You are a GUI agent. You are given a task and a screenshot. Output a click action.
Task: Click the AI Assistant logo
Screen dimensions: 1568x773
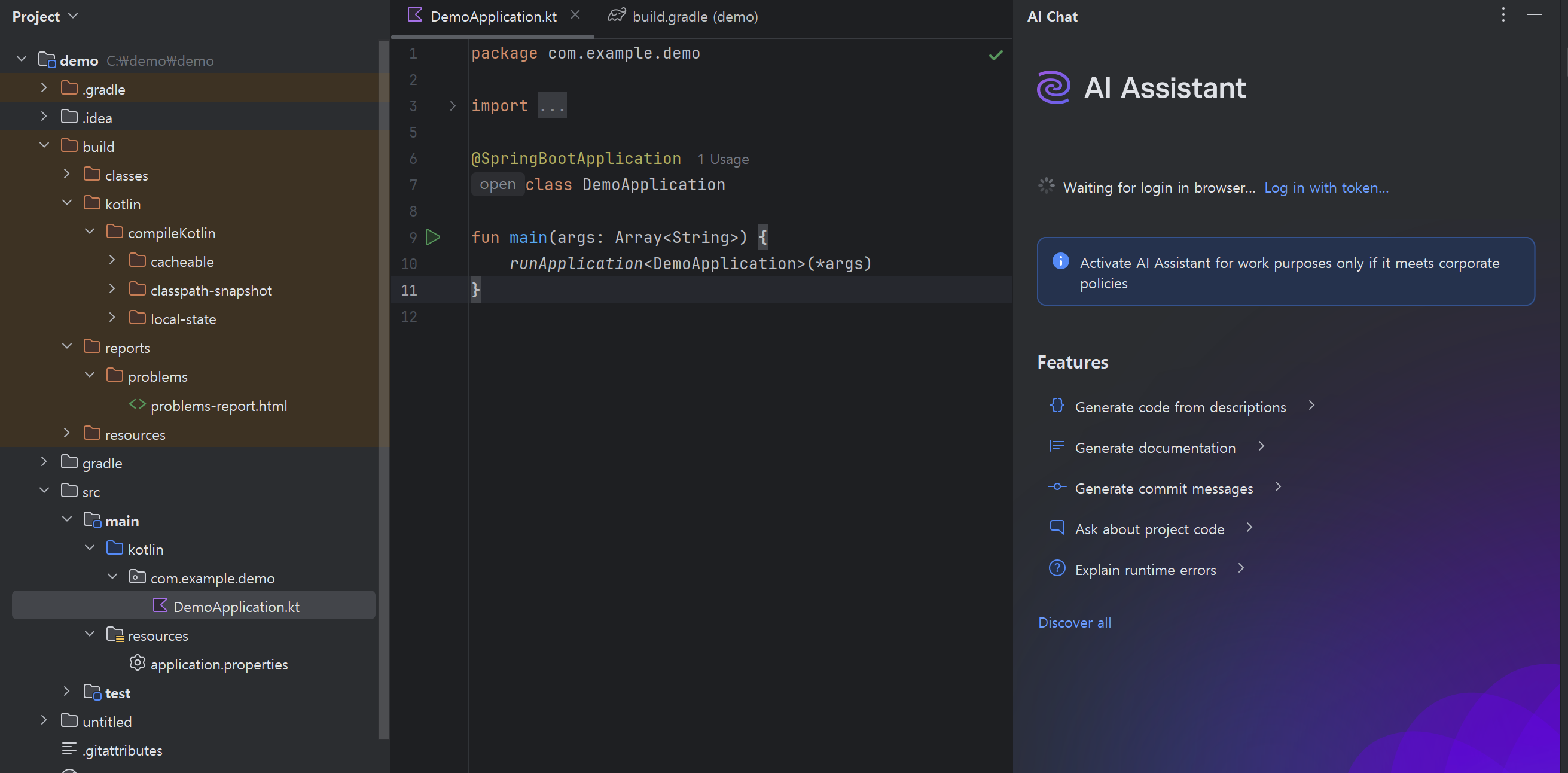point(1054,87)
